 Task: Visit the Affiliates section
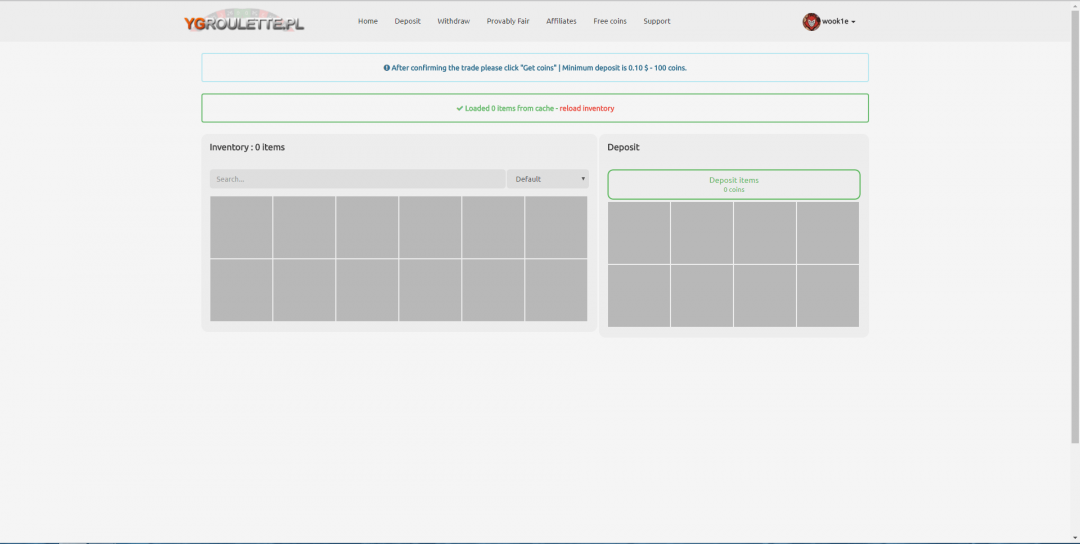pos(561,21)
